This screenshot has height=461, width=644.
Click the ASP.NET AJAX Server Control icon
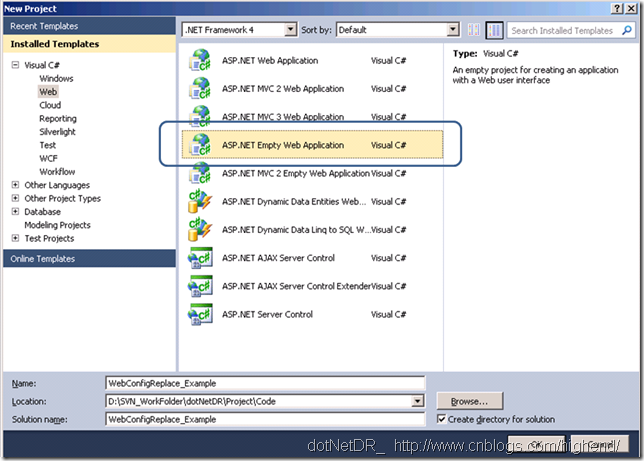pyautogui.click(x=200, y=258)
